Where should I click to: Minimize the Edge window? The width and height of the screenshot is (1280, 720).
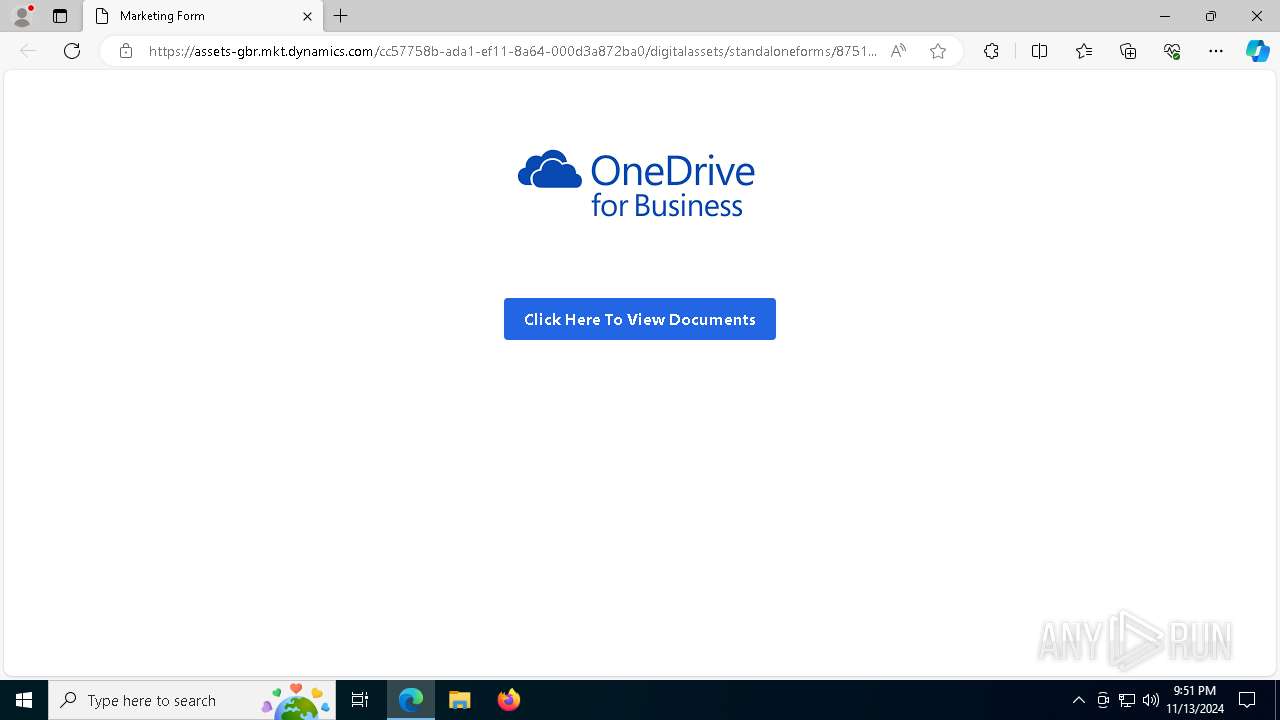tap(1165, 16)
